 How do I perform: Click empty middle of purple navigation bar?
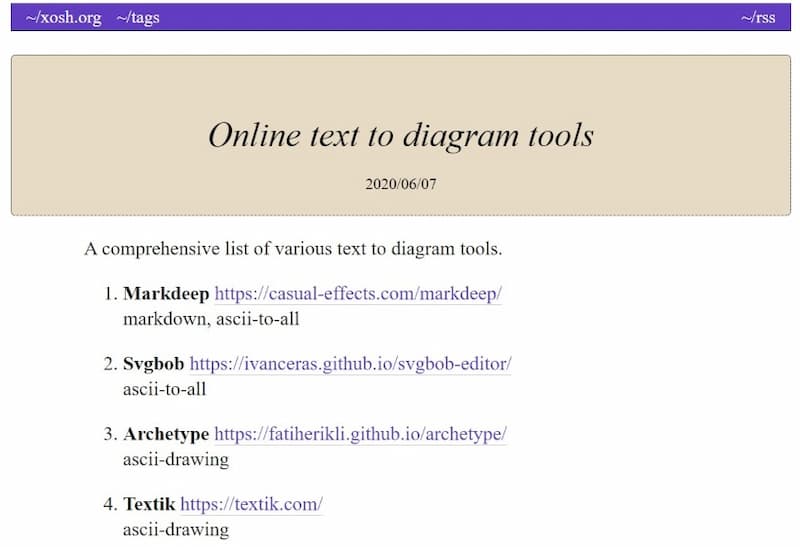coord(450,17)
